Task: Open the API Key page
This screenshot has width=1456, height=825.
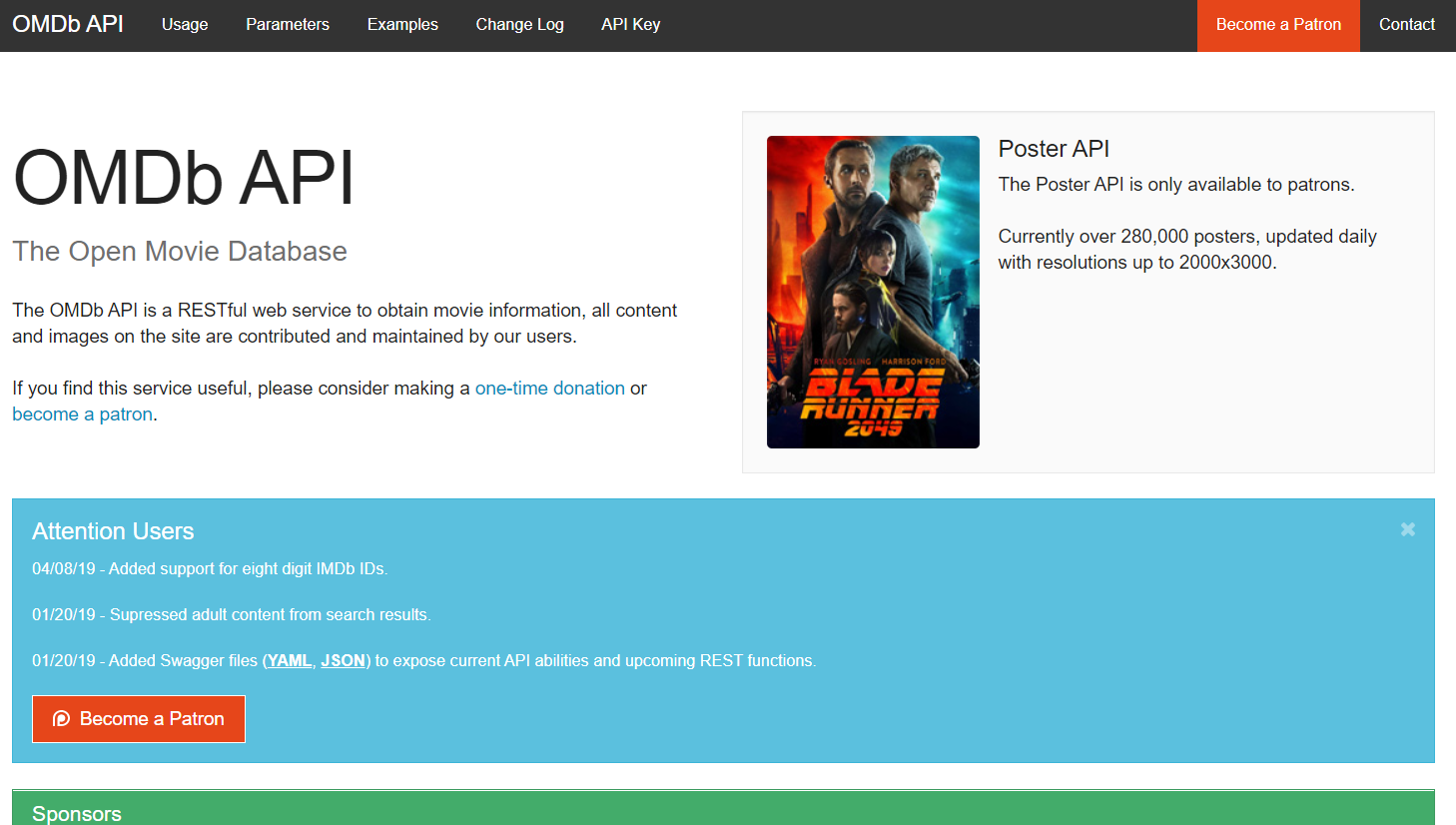Action: click(x=630, y=25)
